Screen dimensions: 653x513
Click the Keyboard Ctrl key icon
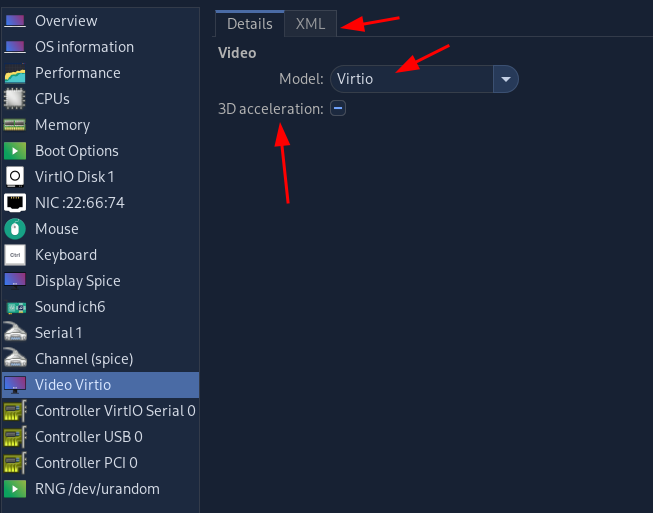(15, 255)
